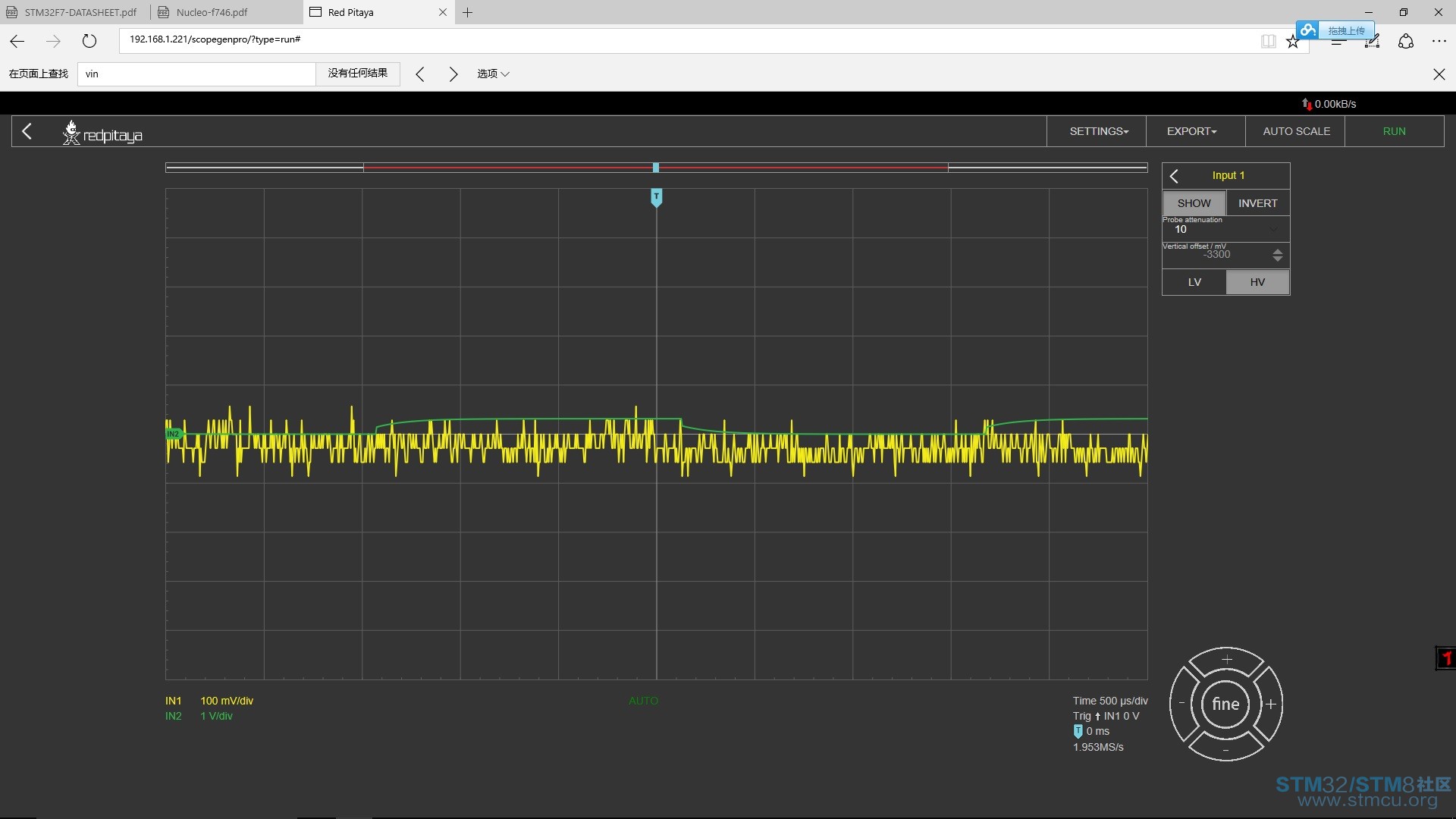
Task: Click the AUTO SCALE button
Action: (x=1296, y=131)
